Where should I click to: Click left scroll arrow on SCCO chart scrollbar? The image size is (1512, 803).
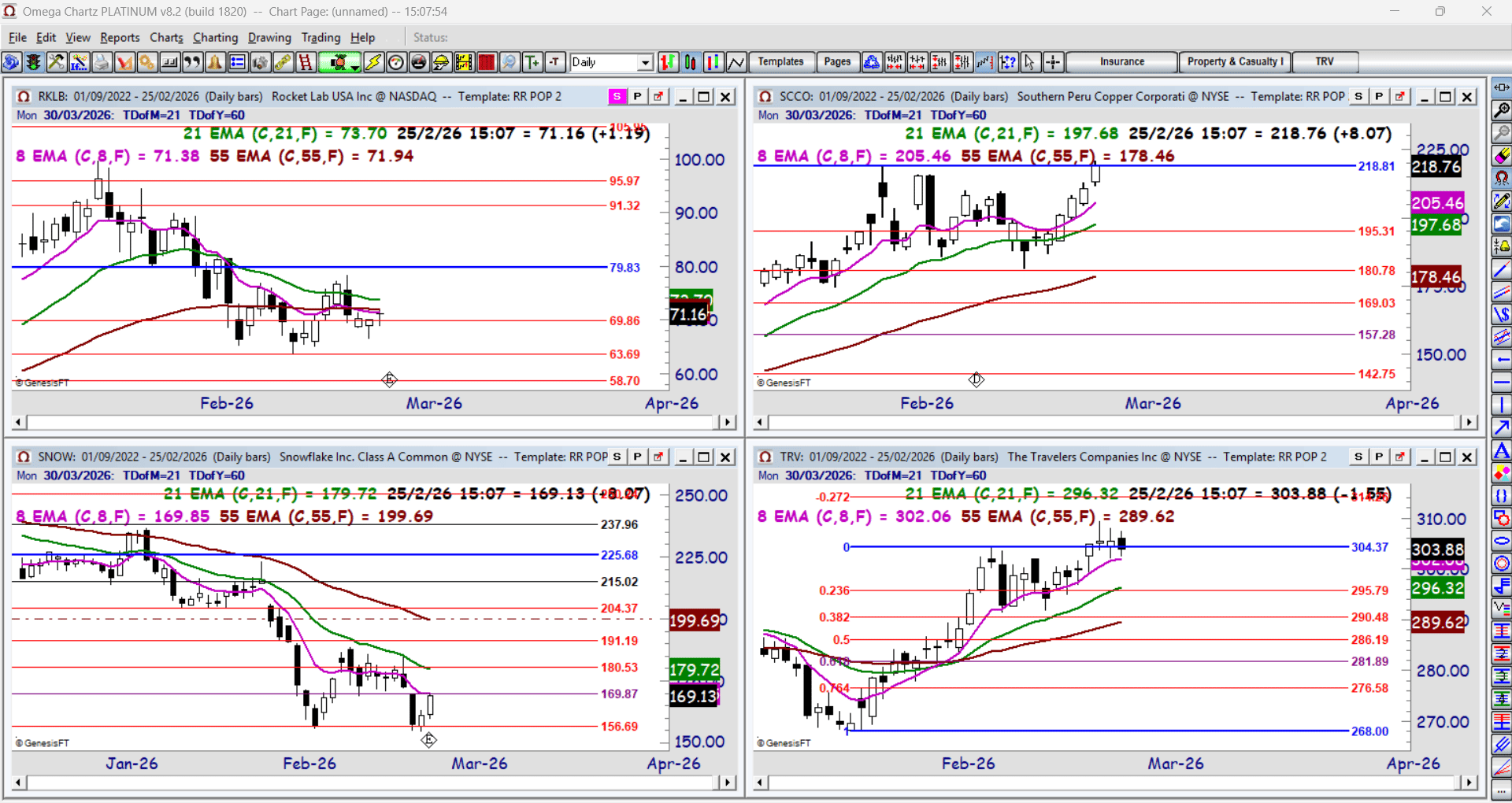[761, 423]
